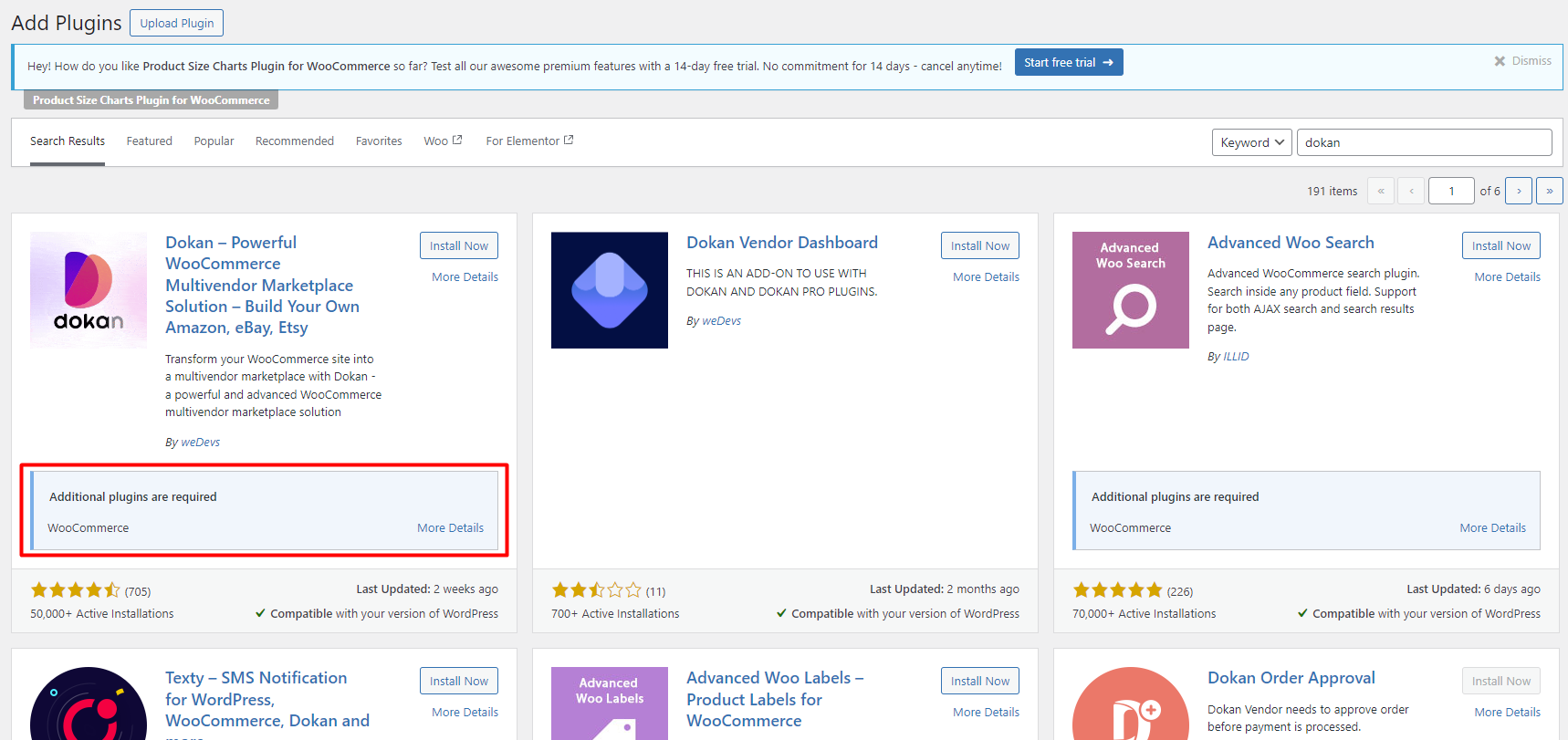Switch to the Featured tab
The image size is (1568, 740).
pyautogui.click(x=150, y=141)
